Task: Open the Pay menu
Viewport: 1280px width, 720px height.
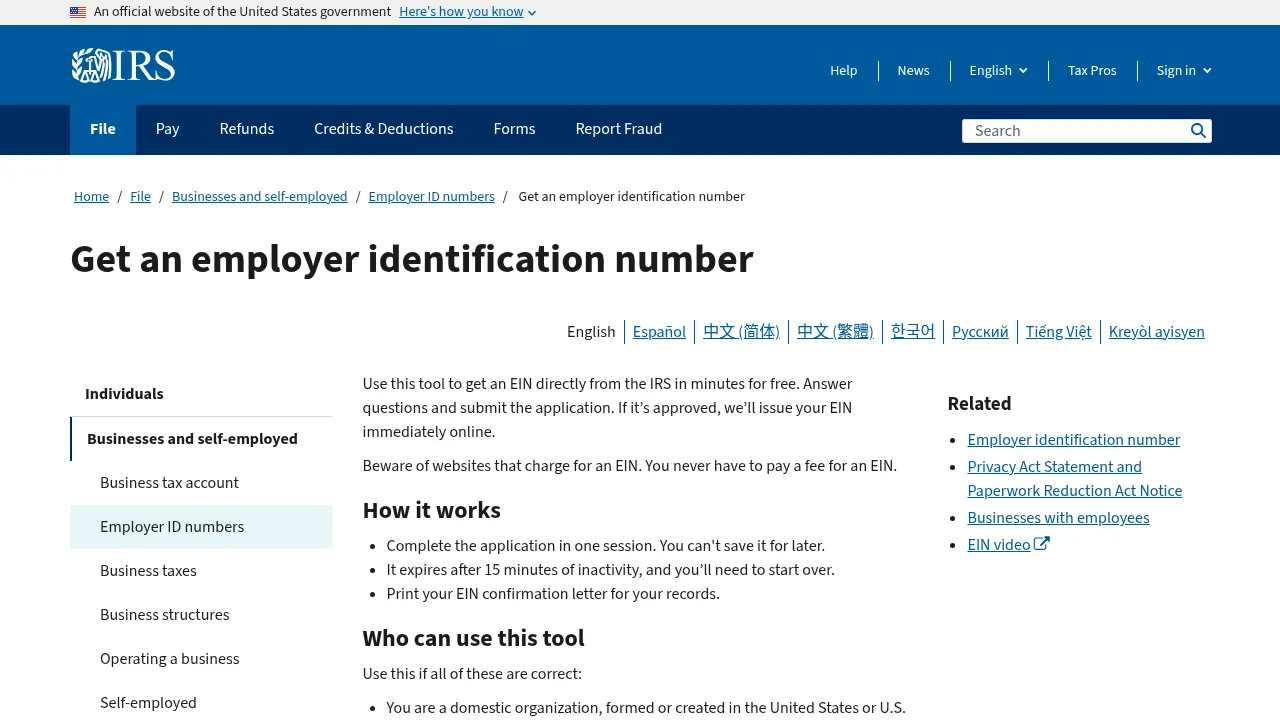Action: pyautogui.click(x=168, y=130)
